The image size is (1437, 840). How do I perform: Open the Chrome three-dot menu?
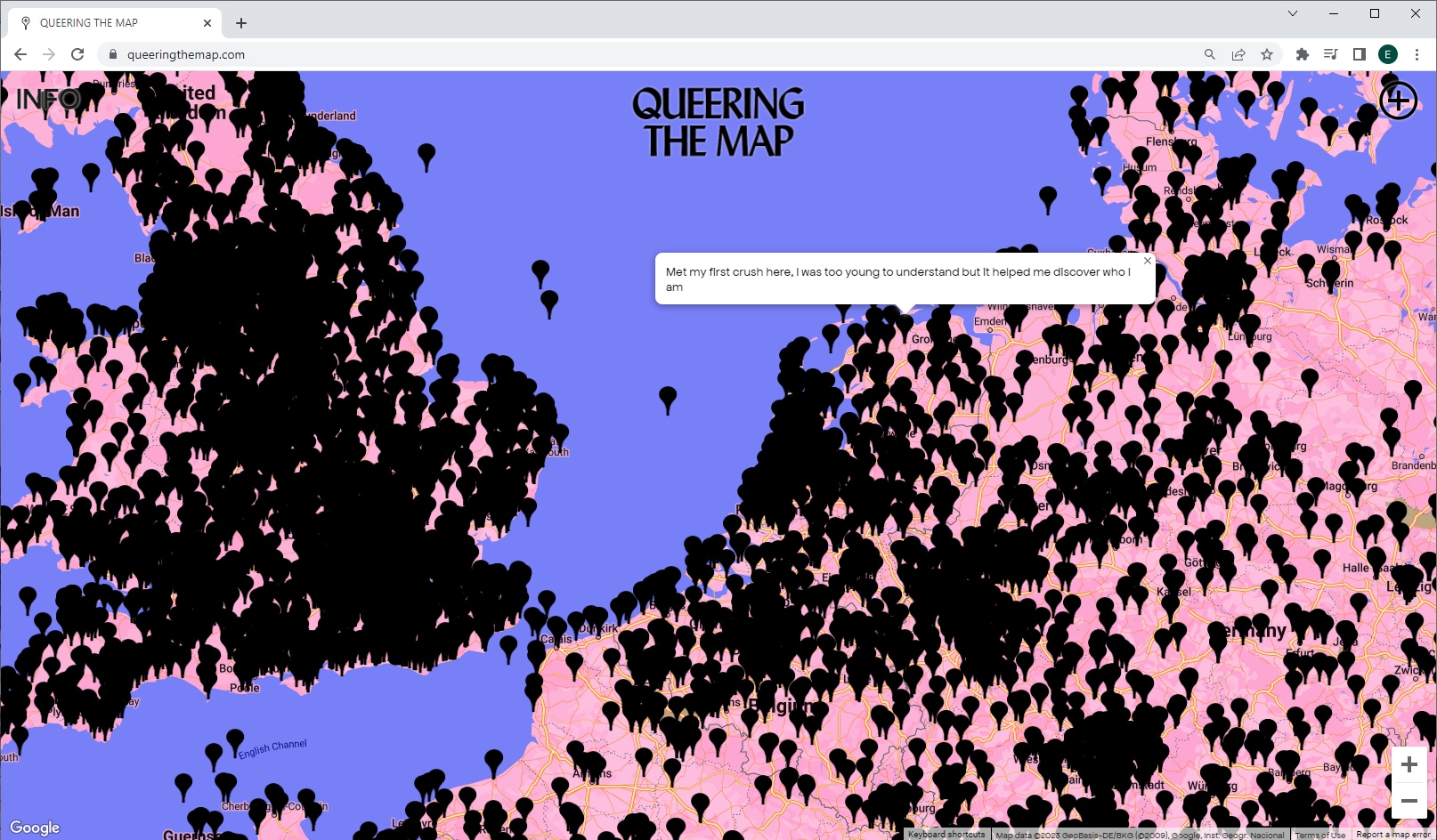point(1417,54)
